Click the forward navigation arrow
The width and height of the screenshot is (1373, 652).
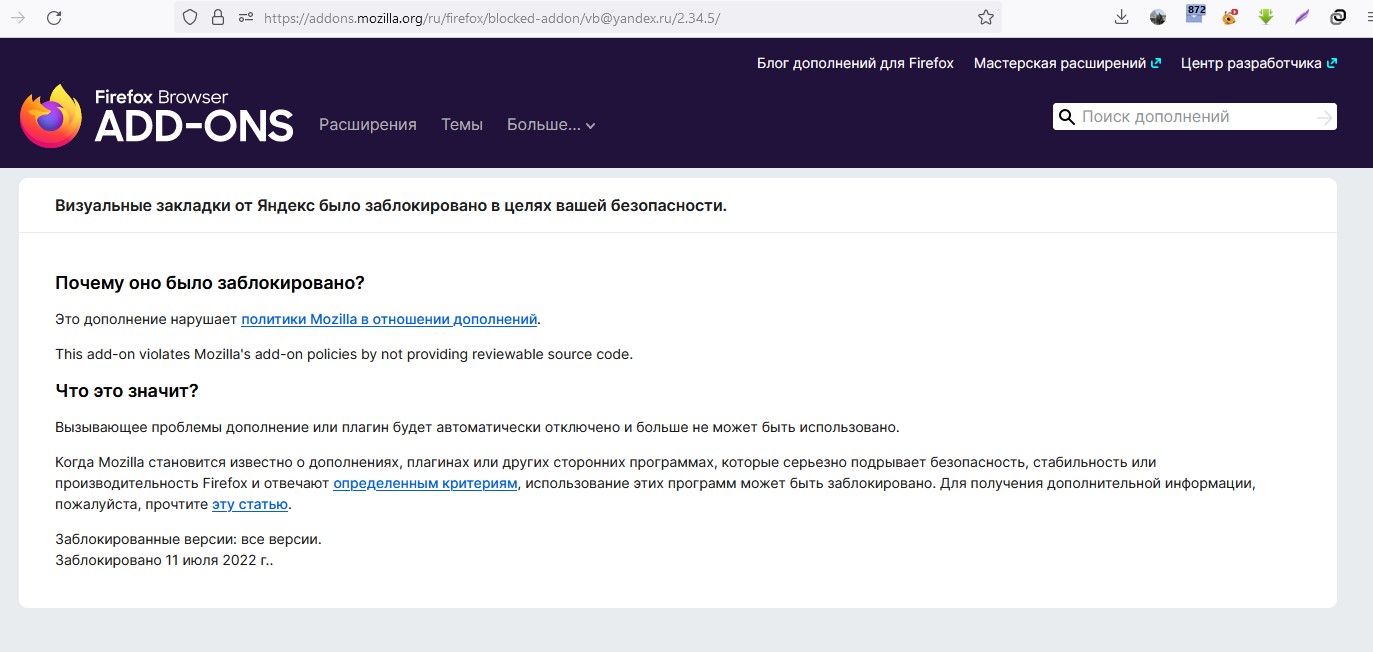click(x=17, y=17)
